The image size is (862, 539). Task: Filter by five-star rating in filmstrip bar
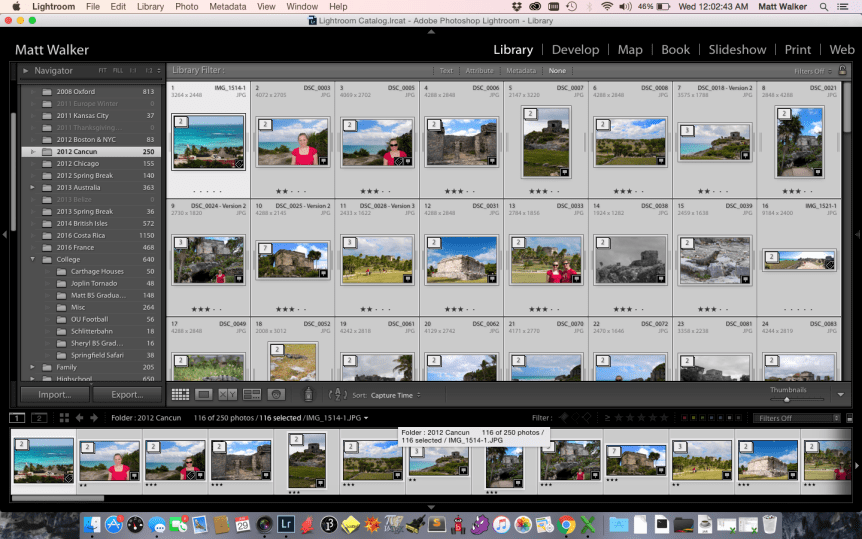pyautogui.click(x=665, y=418)
